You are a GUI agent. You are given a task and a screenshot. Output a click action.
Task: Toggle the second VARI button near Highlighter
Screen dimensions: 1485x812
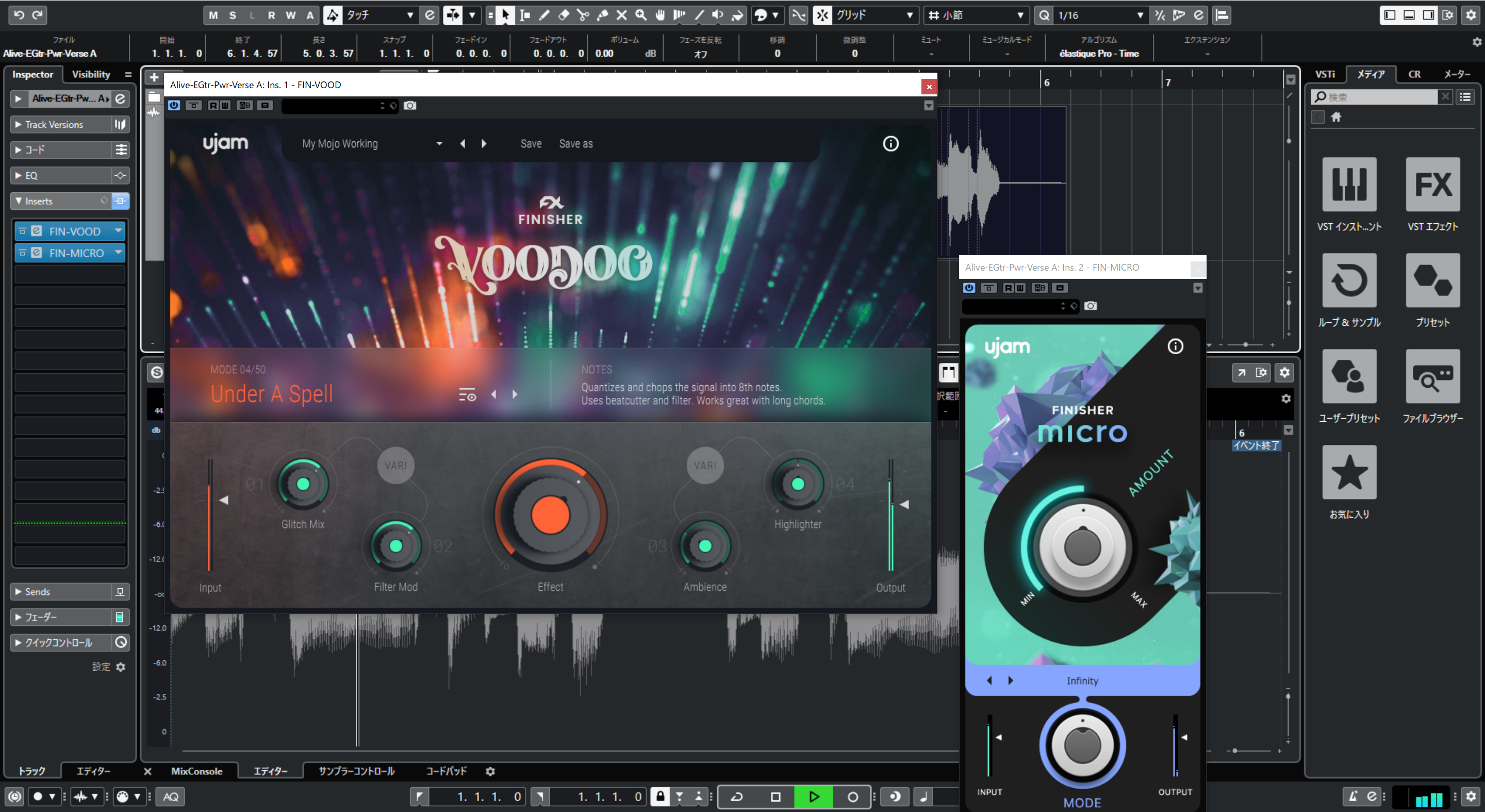(704, 465)
